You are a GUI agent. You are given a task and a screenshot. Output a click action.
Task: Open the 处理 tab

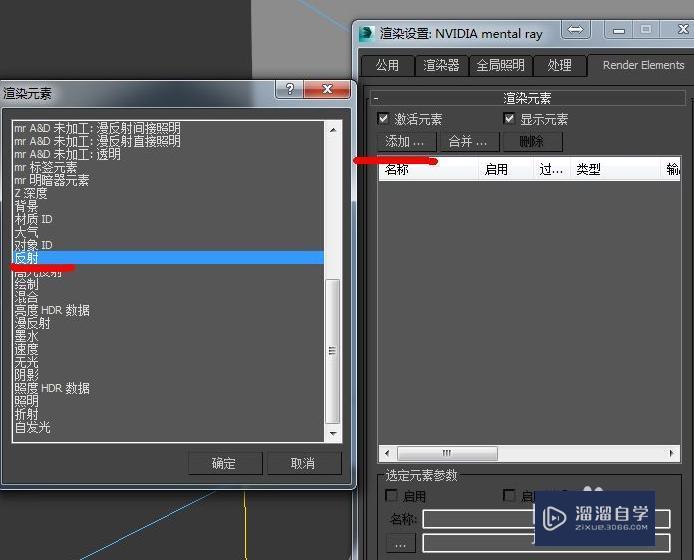coord(559,66)
